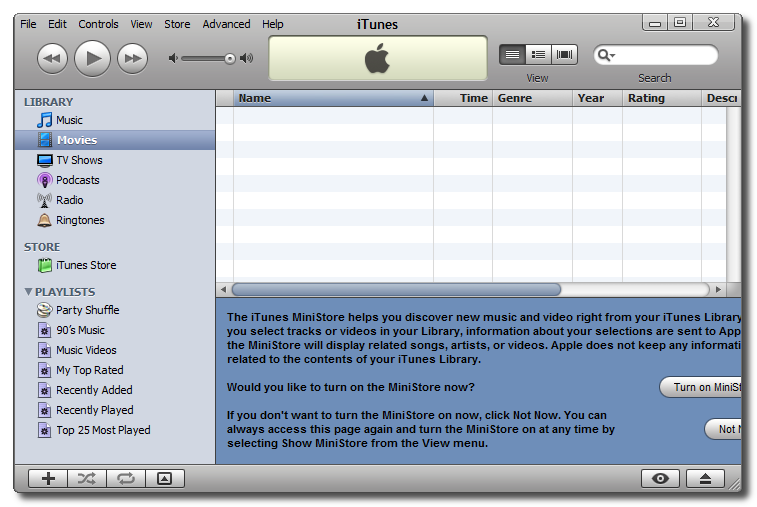This screenshot has width=757, height=507.
Task: Click the Fast Forward button
Action: [133, 58]
